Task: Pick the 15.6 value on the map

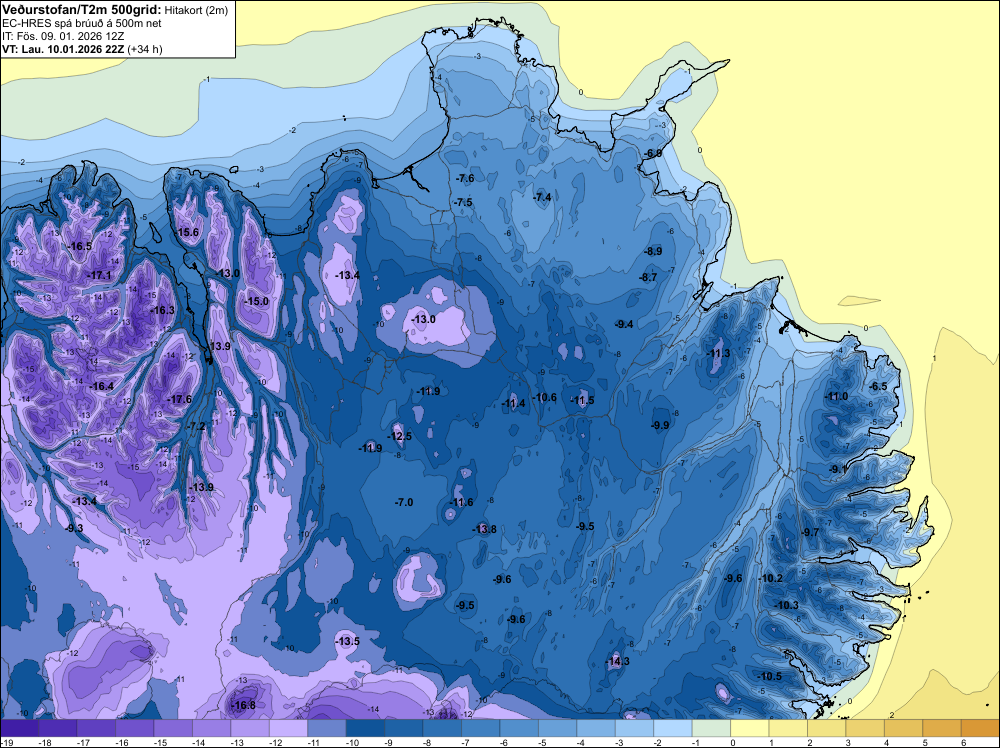Action: 188,232
